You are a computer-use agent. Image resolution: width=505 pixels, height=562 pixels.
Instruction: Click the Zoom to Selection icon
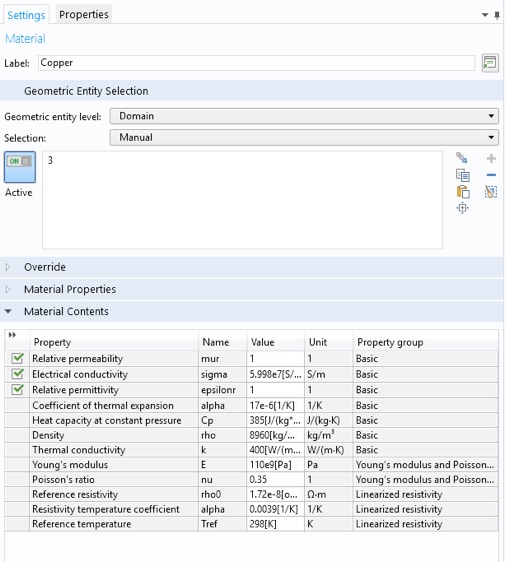coord(462,208)
